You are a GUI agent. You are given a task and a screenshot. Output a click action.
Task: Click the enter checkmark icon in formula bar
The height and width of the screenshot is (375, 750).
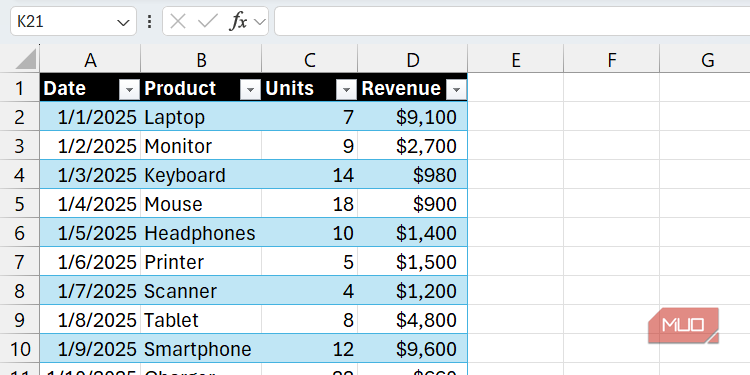(x=208, y=22)
